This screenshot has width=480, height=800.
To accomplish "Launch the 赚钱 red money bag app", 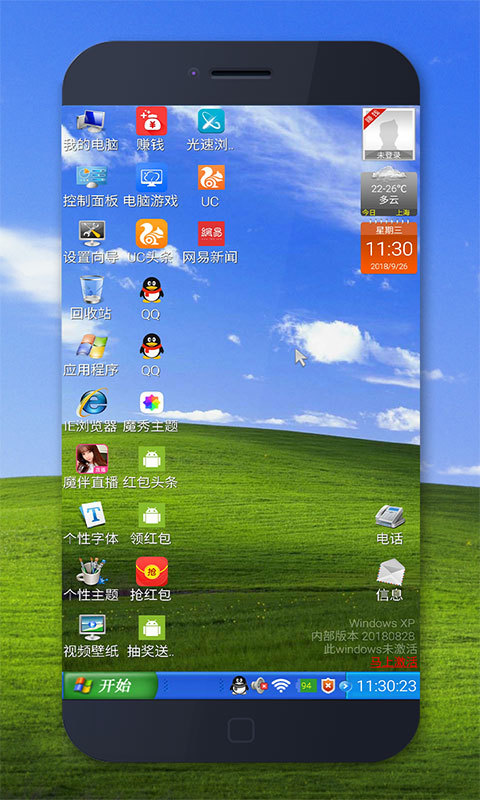I will coord(151,130).
